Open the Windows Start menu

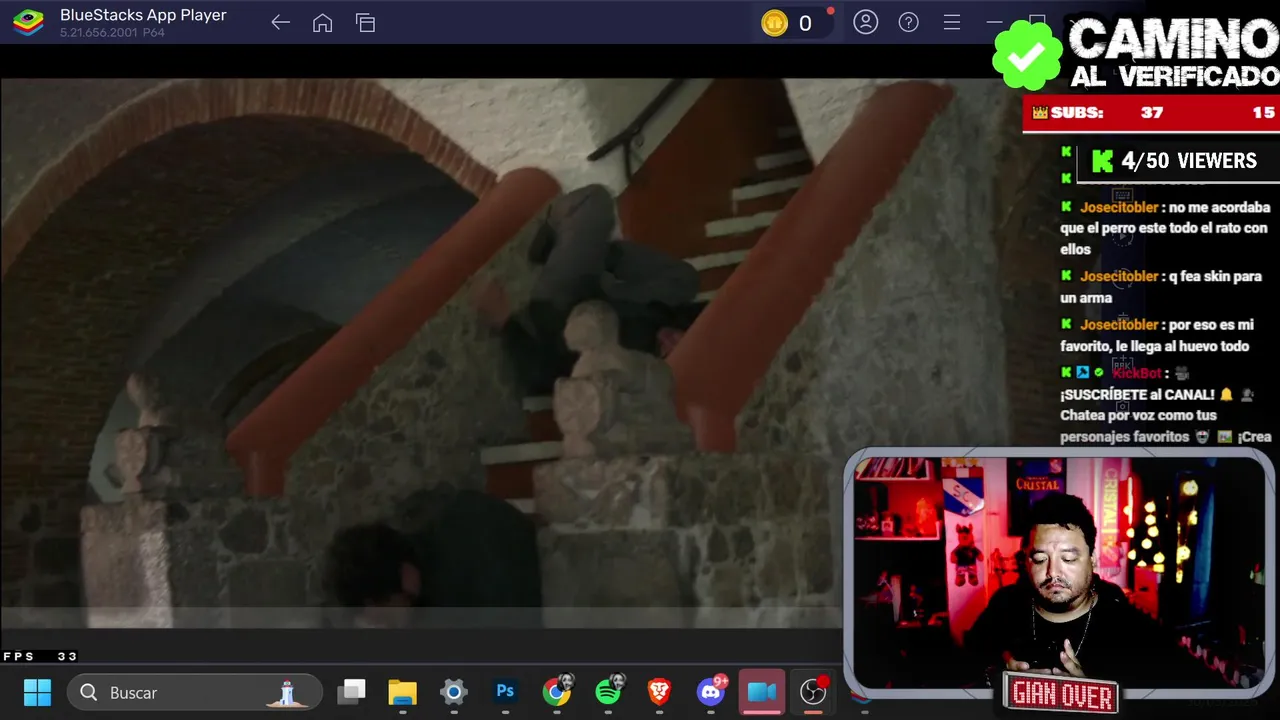[x=37, y=692]
